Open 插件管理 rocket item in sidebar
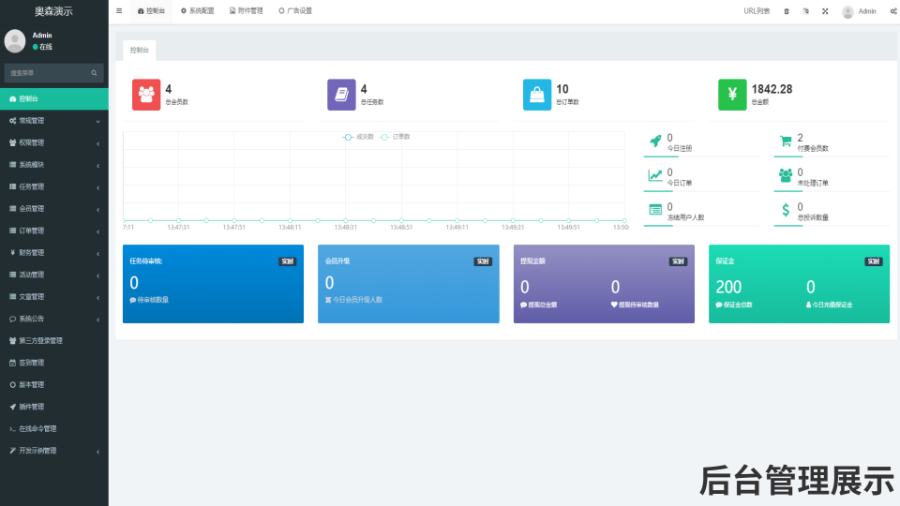Image resolution: width=900 pixels, height=506 pixels. [x=54, y=407]
